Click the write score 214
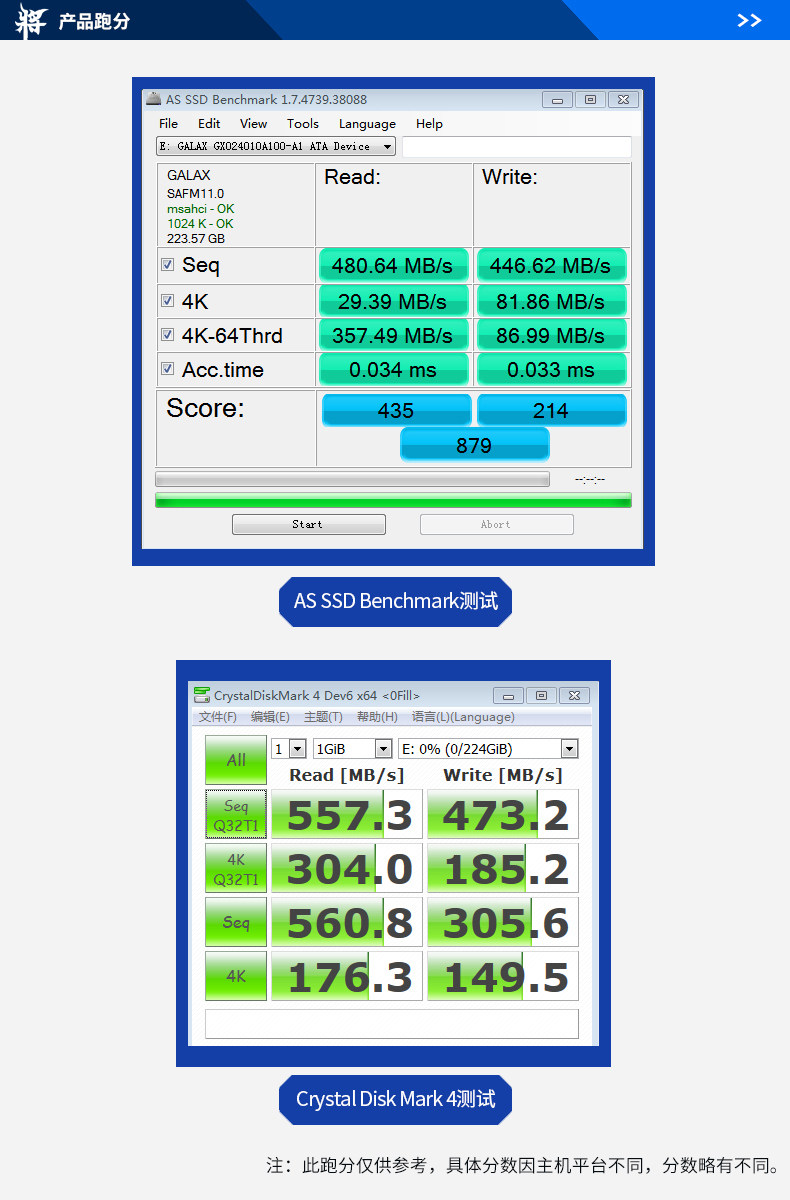790x1200 pixels. click(552, 410)
